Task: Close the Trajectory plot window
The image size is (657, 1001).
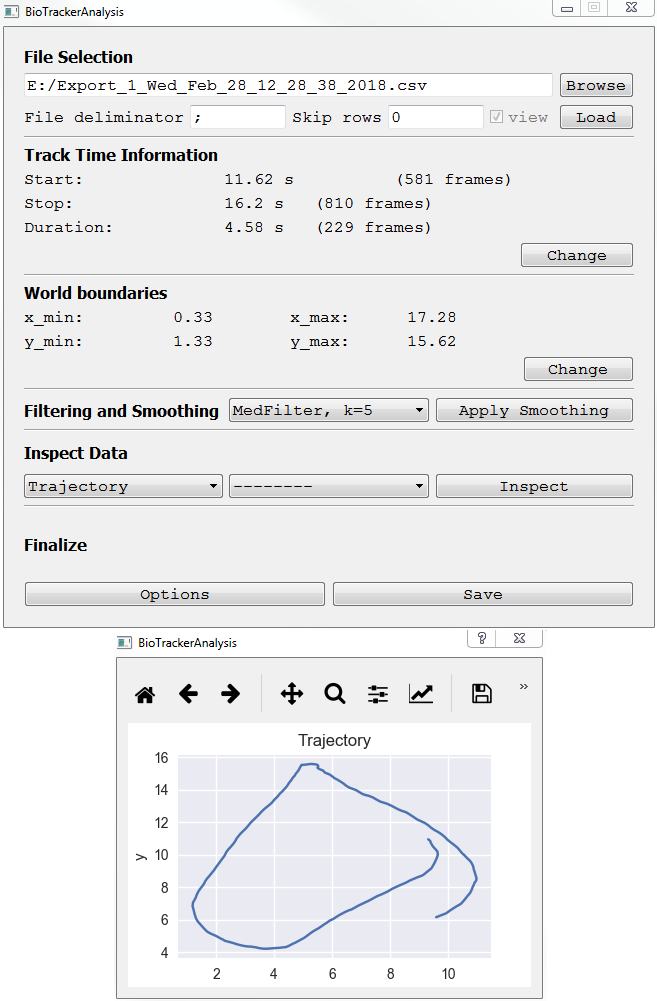Action: (x=519, y=638)
